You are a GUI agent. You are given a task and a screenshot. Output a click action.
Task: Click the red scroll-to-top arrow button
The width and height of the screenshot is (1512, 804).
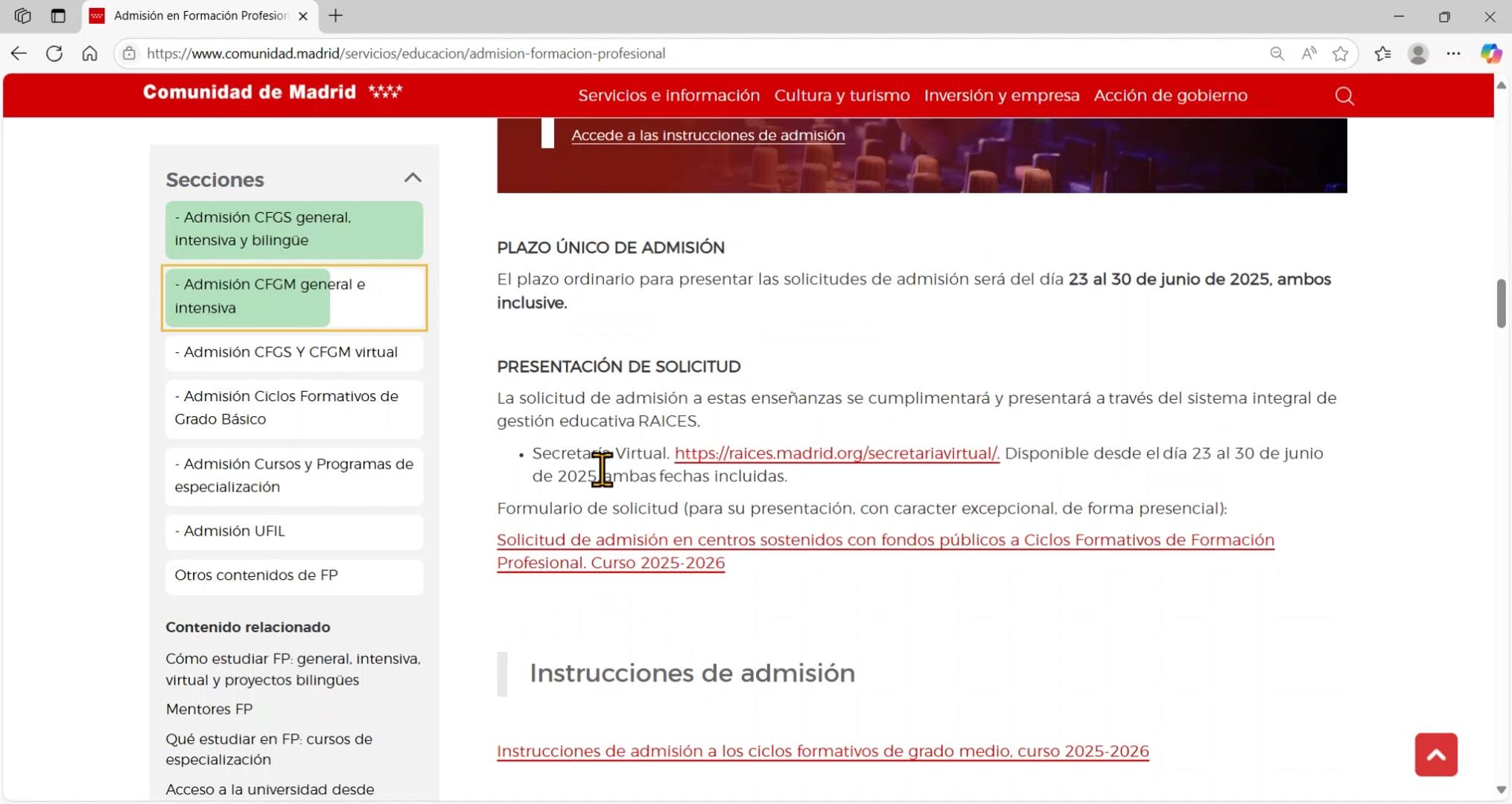[1435, 754]
